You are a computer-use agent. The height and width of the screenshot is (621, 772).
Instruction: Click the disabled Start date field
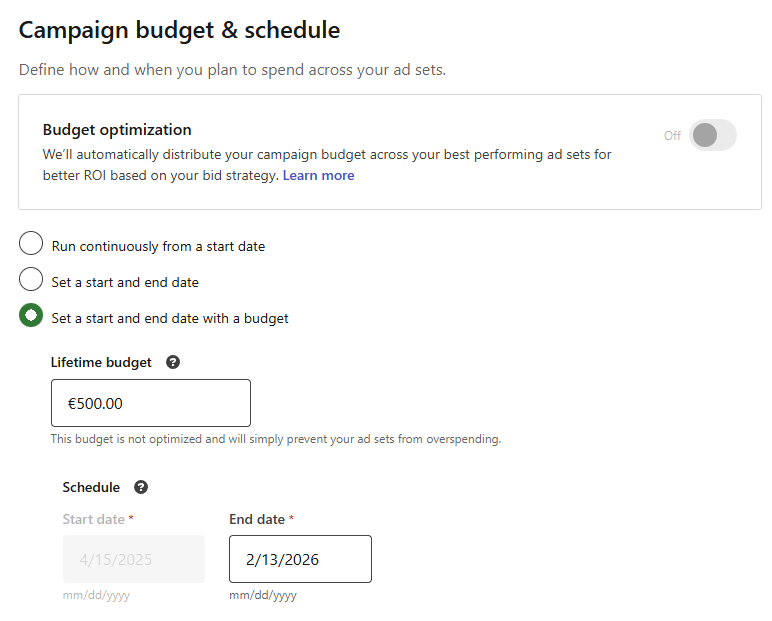click(133, 559)
